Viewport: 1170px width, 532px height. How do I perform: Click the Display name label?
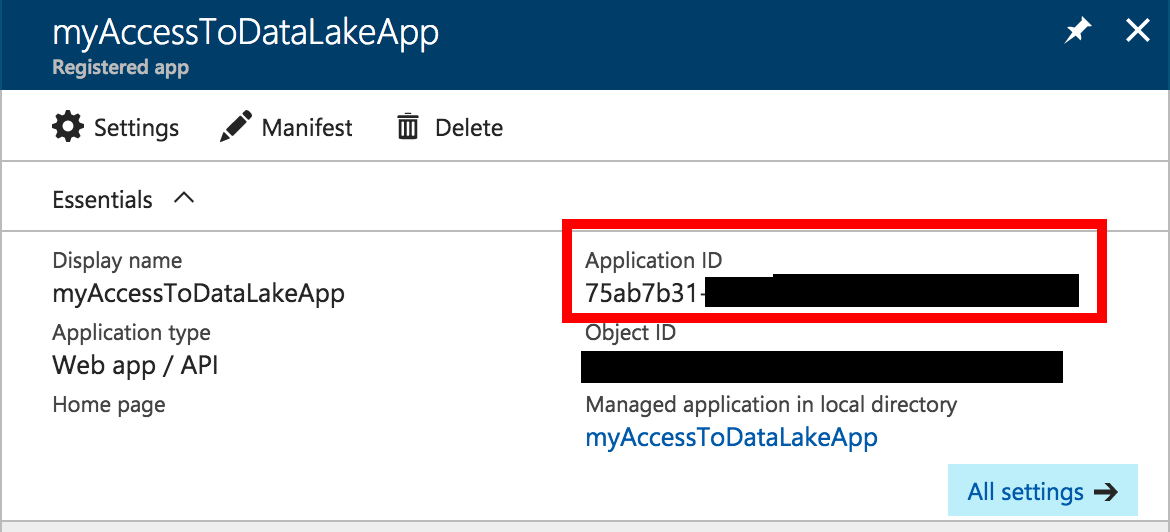pyautogui.click(x=117, y=260)
